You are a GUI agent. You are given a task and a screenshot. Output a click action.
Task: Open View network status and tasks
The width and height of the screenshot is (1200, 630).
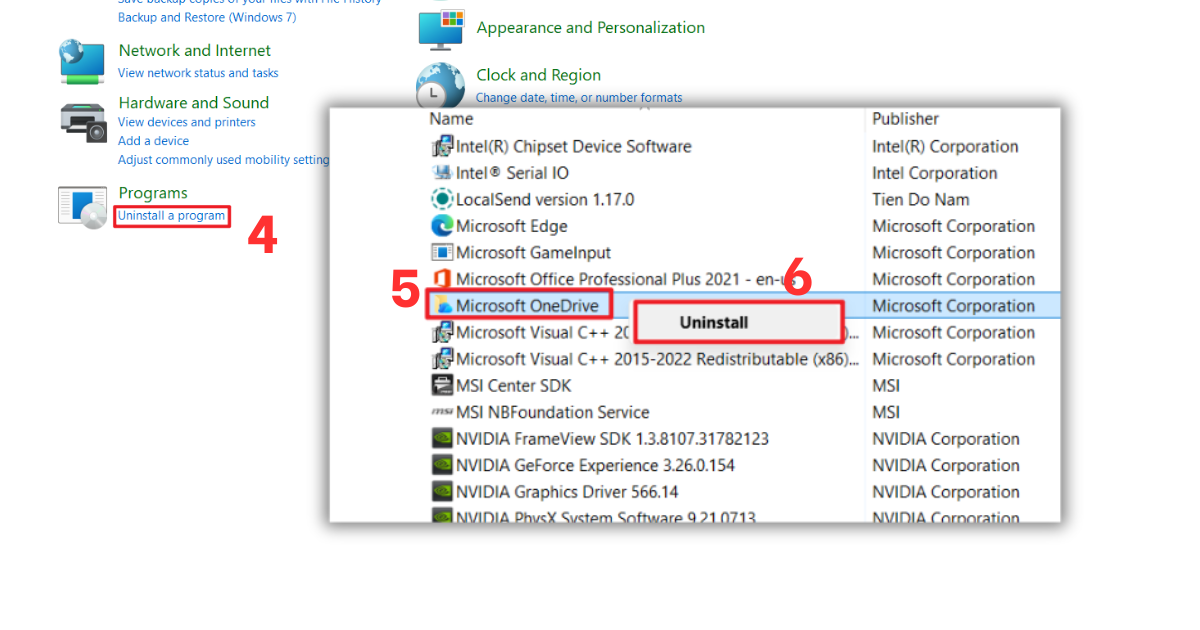(x=198, y=73)
